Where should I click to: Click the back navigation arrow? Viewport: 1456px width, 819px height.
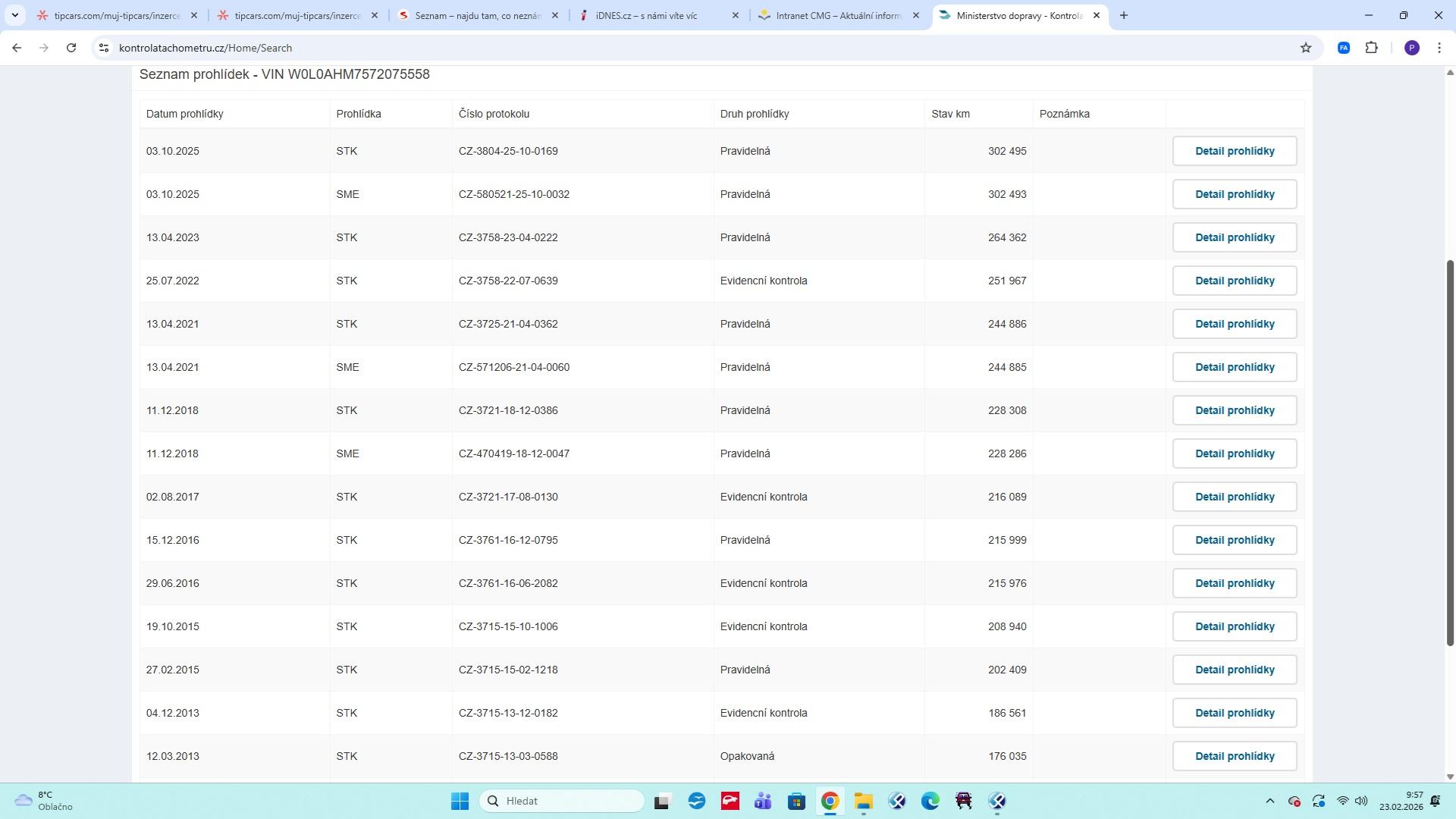[17, 48]
